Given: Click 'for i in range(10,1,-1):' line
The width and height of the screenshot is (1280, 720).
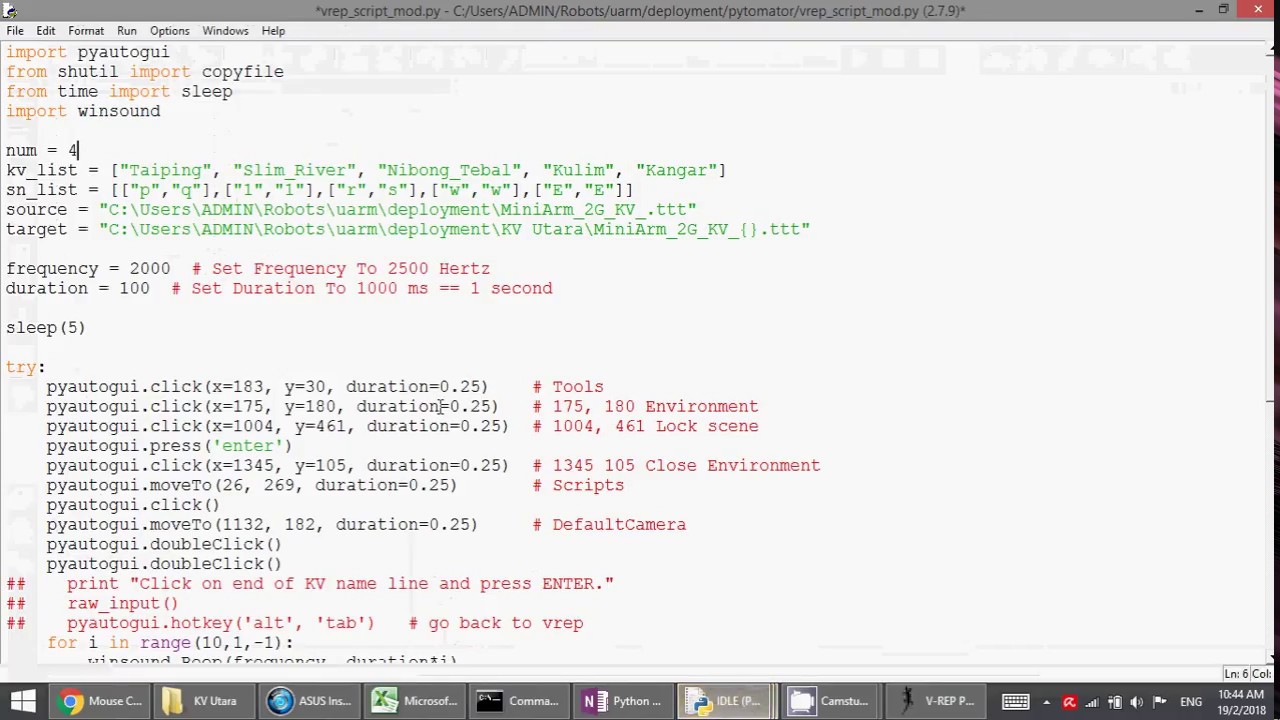Looking at the screenshot, I should pyautogui.click(x=170, y=642).
